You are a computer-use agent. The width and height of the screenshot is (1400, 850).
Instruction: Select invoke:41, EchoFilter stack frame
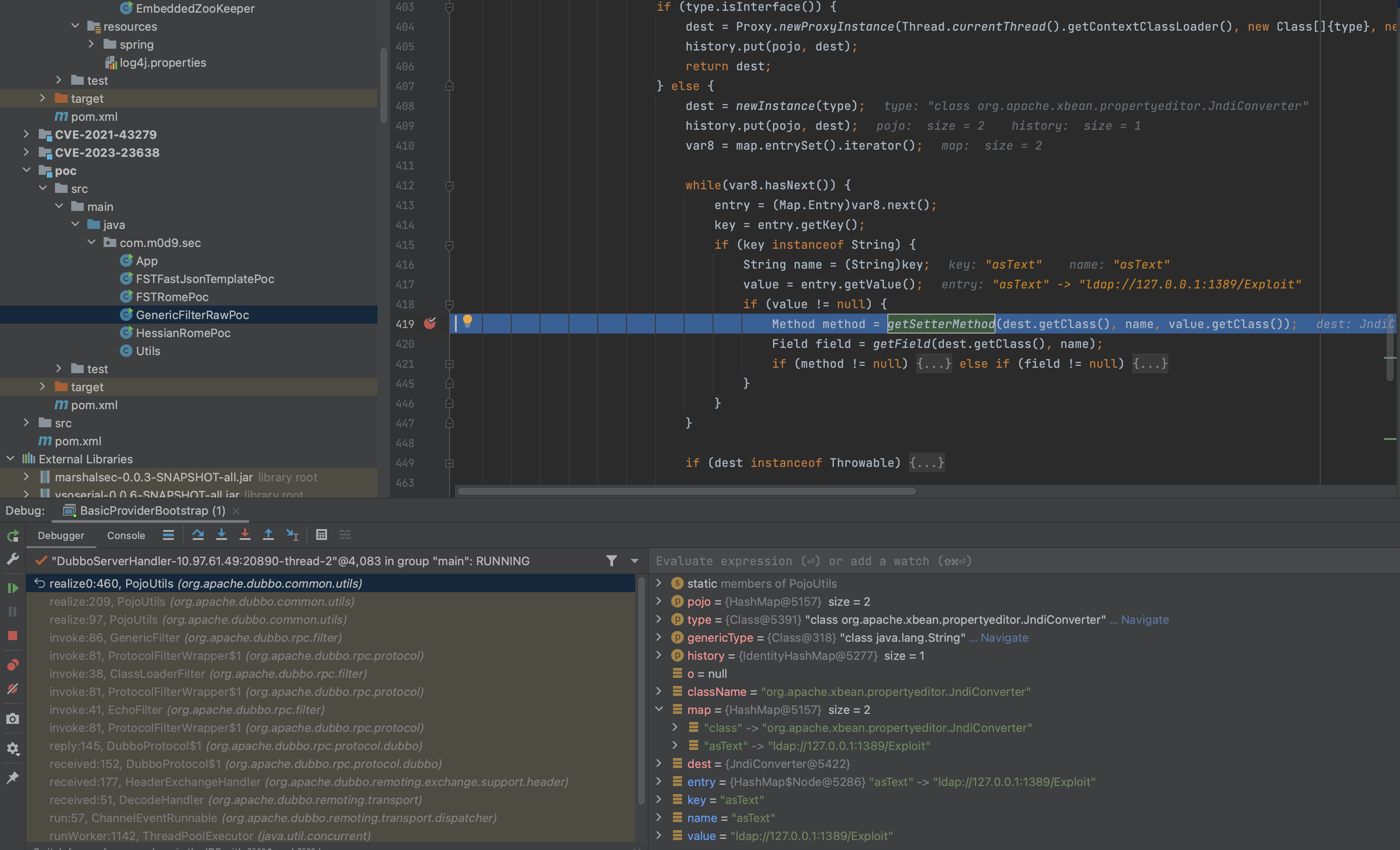click(187, 709)
